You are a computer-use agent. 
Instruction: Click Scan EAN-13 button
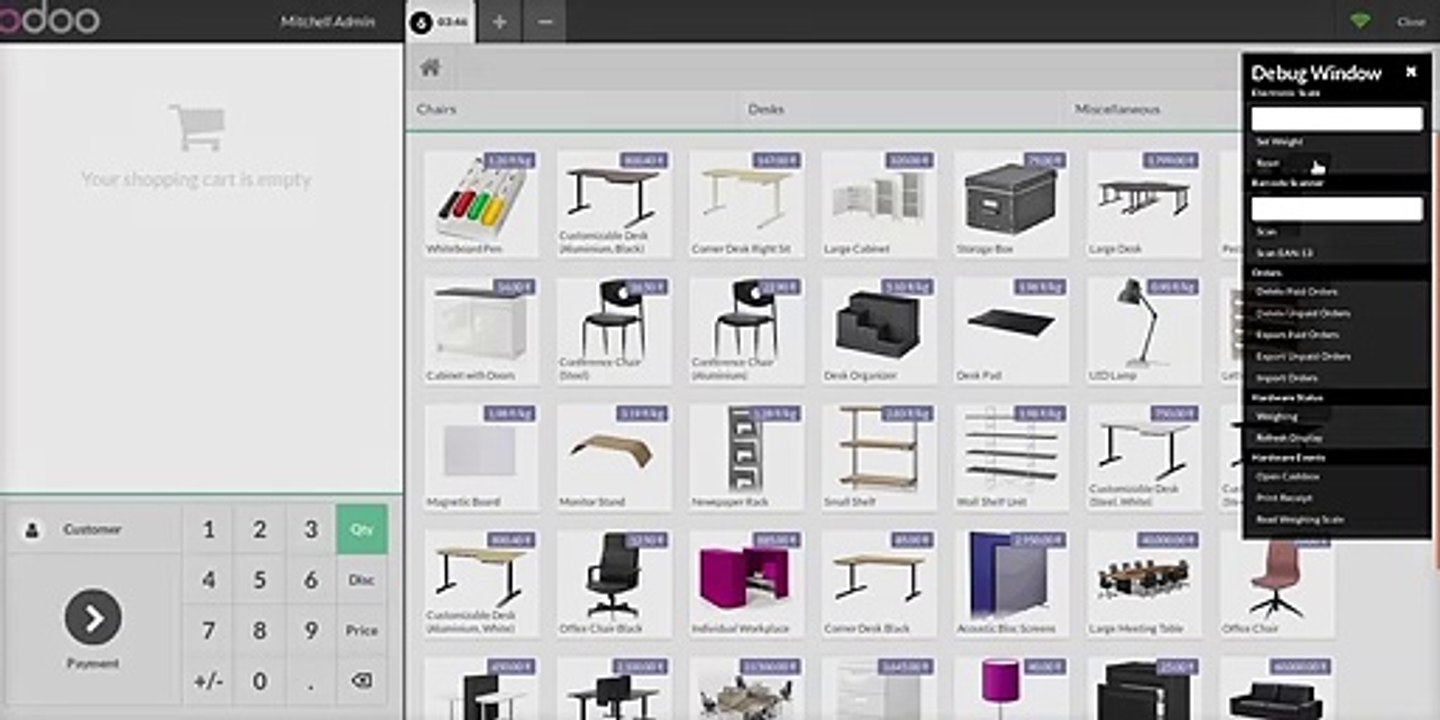(1285, 253)
